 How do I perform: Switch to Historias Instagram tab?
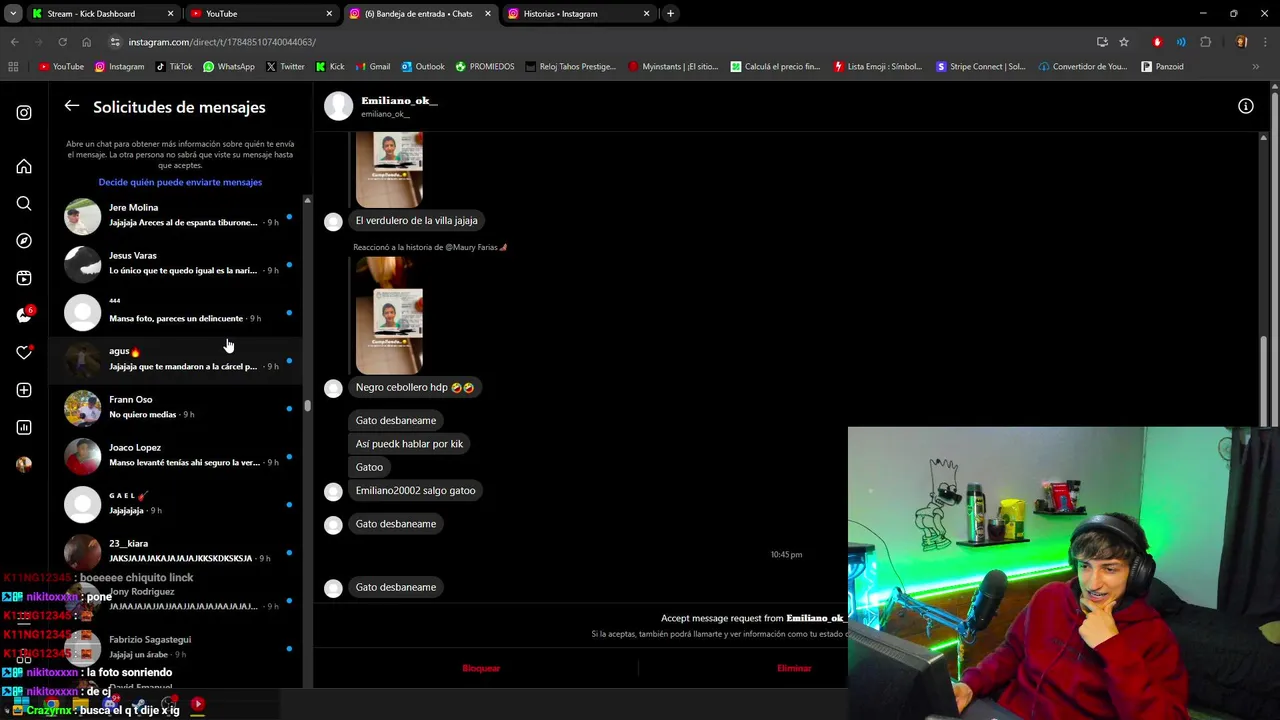click(x=580, y=14)
